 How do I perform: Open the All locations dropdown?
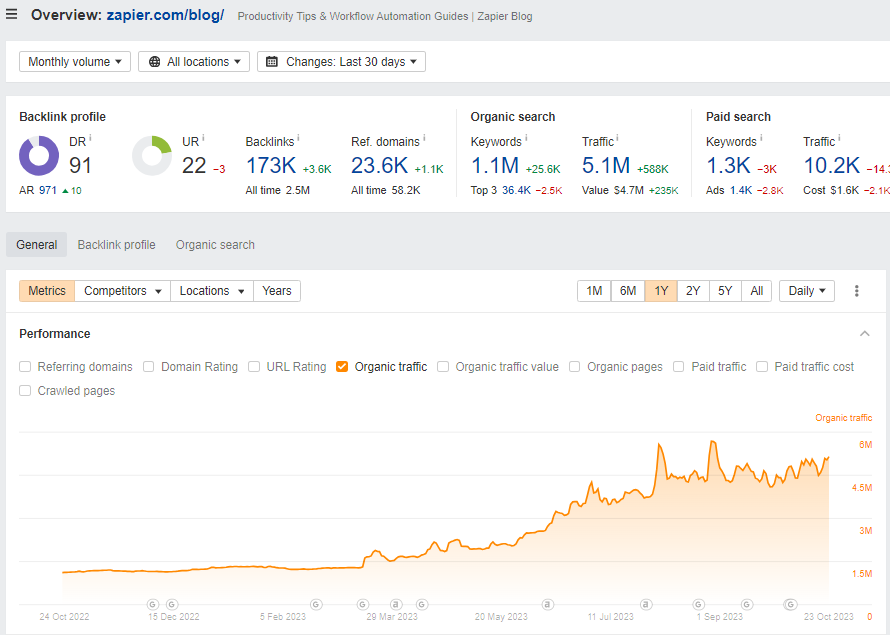pyautogui.click(x=194, y=62)
